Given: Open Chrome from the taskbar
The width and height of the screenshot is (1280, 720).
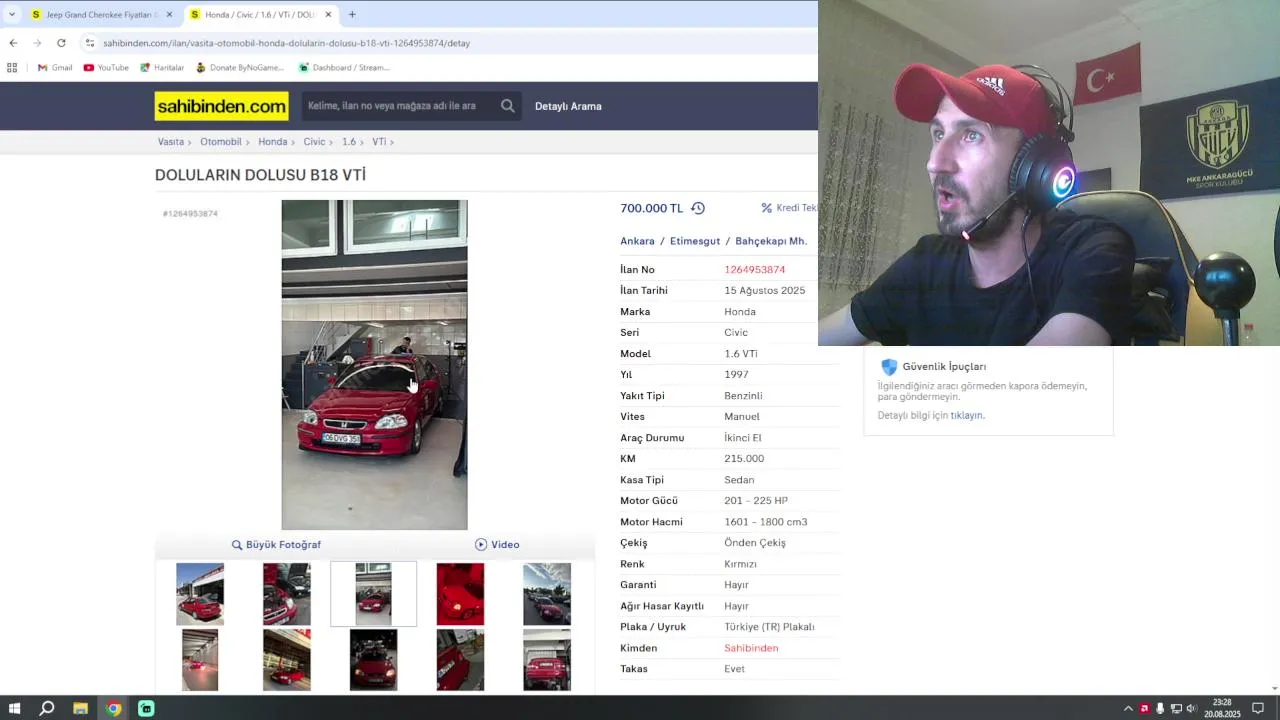Looking at the screenshot, I should click(114, 708).
